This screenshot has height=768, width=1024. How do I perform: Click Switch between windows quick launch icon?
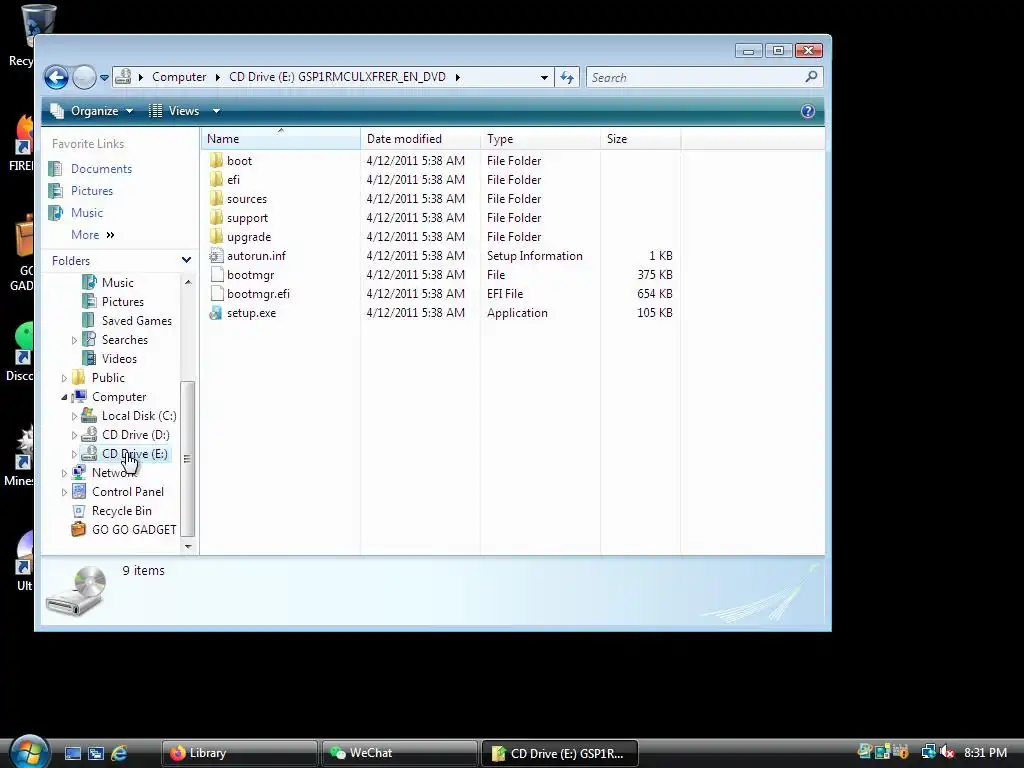point(96,753)
